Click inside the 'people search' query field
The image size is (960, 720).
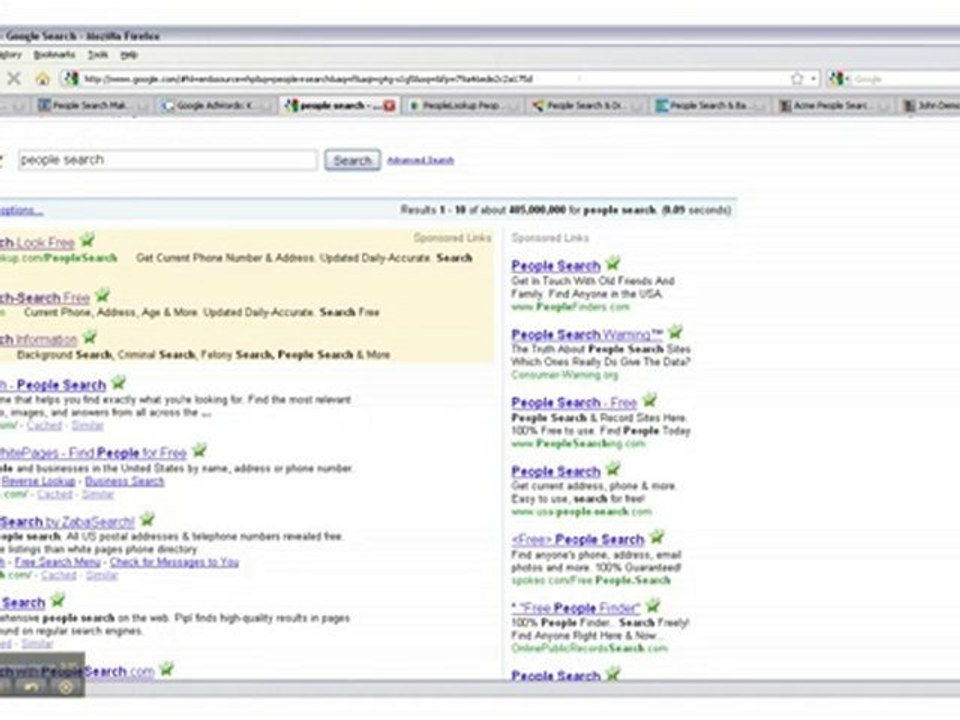click(168, 160)
